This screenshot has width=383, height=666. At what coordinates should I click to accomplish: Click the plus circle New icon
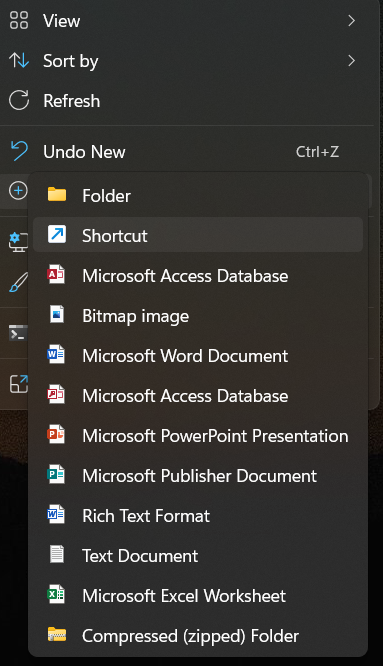coord(18,191)
